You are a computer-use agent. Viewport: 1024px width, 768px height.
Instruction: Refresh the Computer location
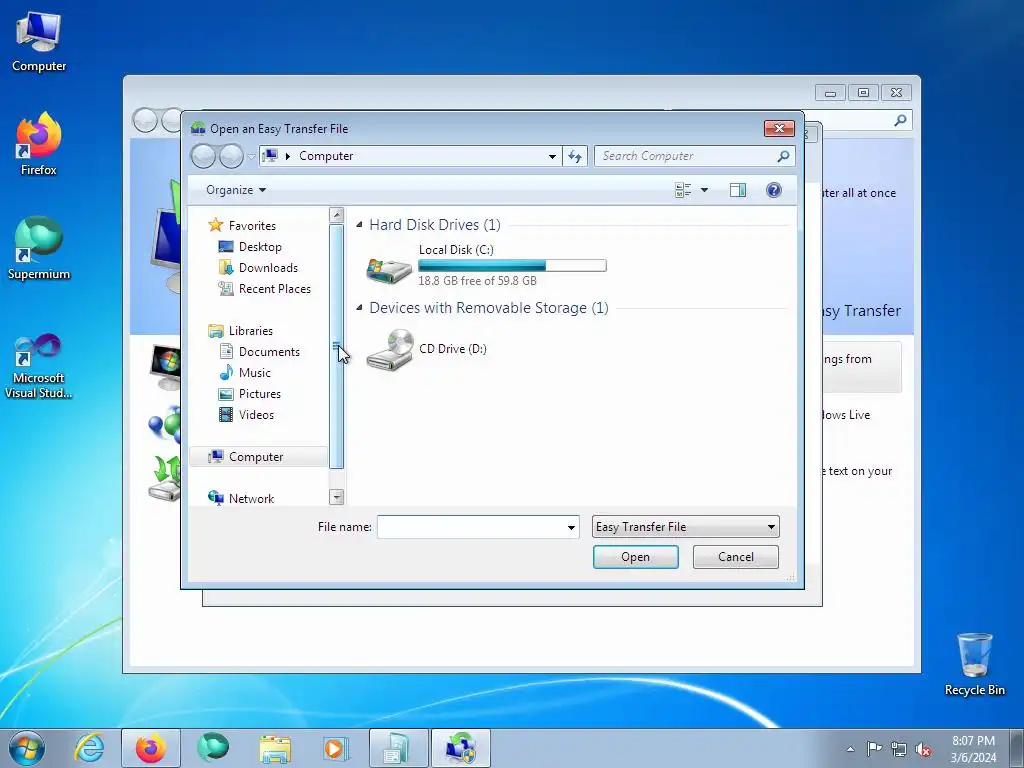point(575,156)
